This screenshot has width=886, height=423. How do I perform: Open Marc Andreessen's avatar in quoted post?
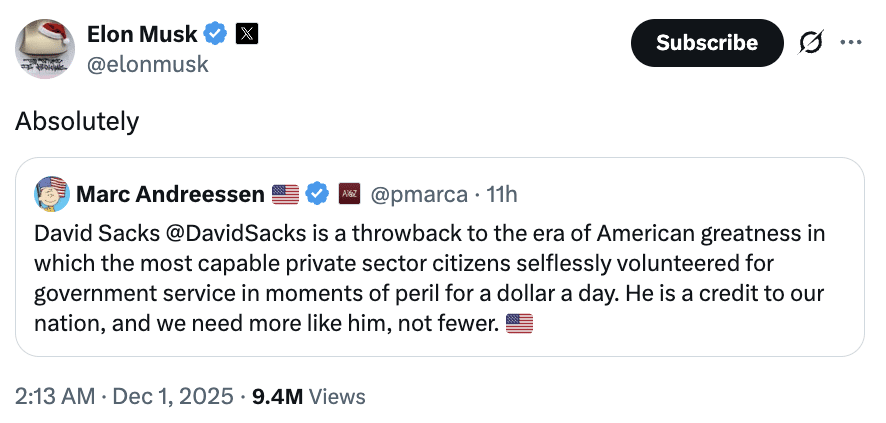[x=51, y=192]
